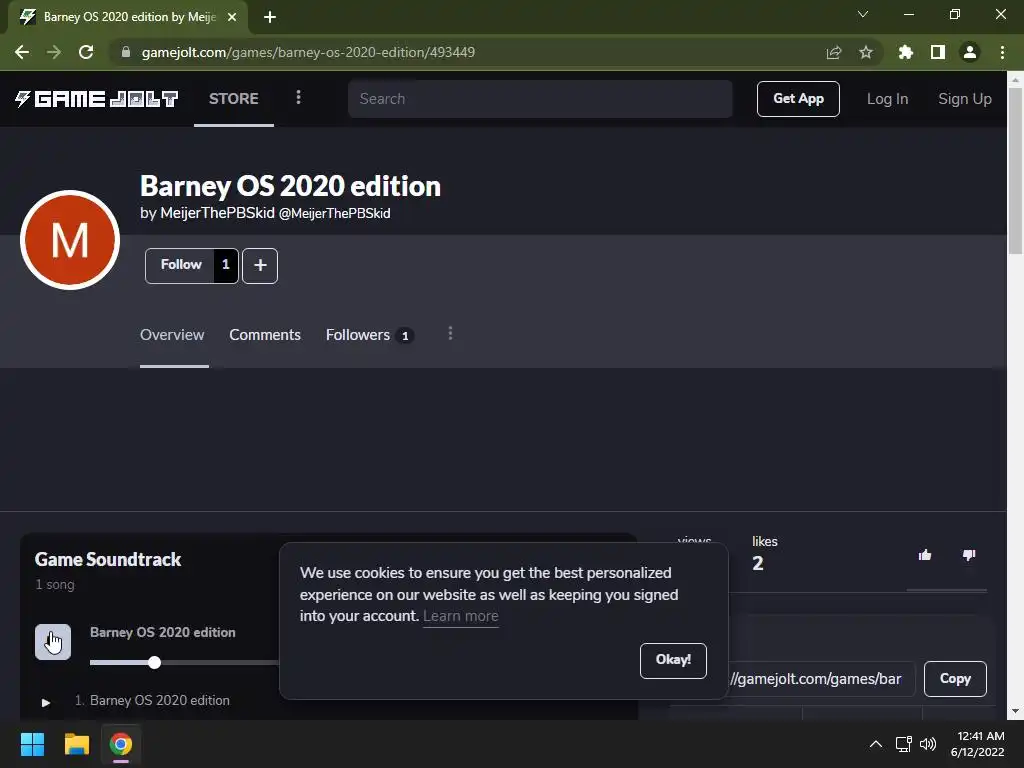Open the network tray icon

tap(904, 744)
